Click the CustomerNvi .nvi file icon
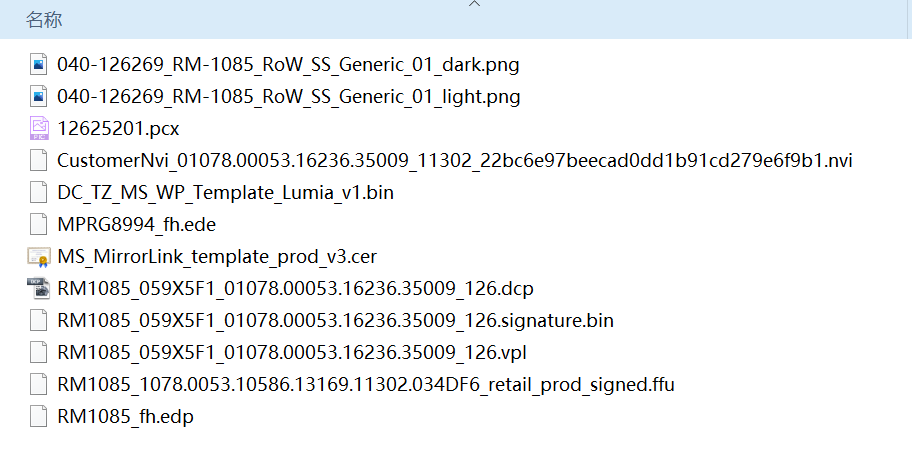 pos(39,160)
